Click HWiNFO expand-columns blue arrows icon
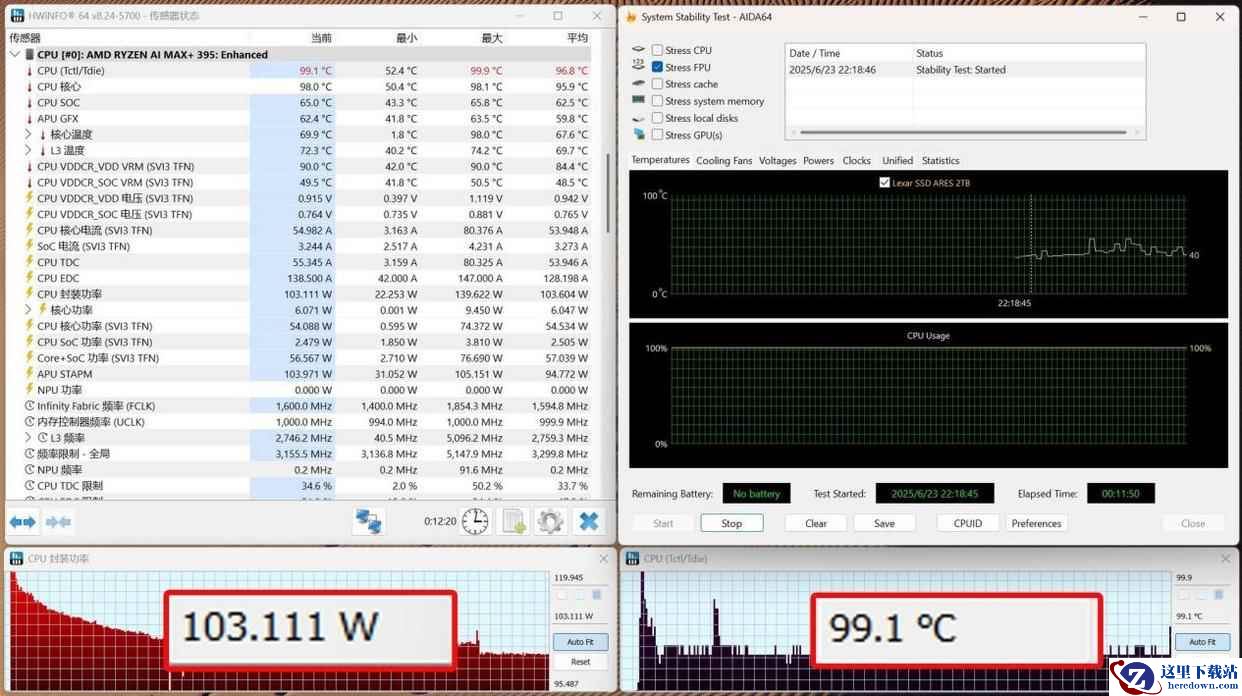1242x696 pixels. click(x=23, y=521)
